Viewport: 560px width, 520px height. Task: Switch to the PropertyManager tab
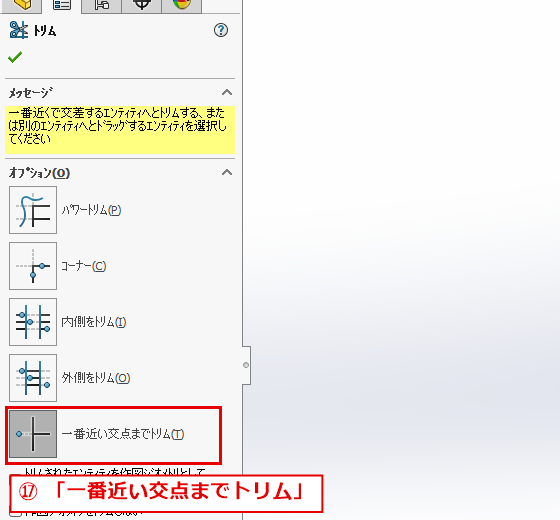(61, 5)
